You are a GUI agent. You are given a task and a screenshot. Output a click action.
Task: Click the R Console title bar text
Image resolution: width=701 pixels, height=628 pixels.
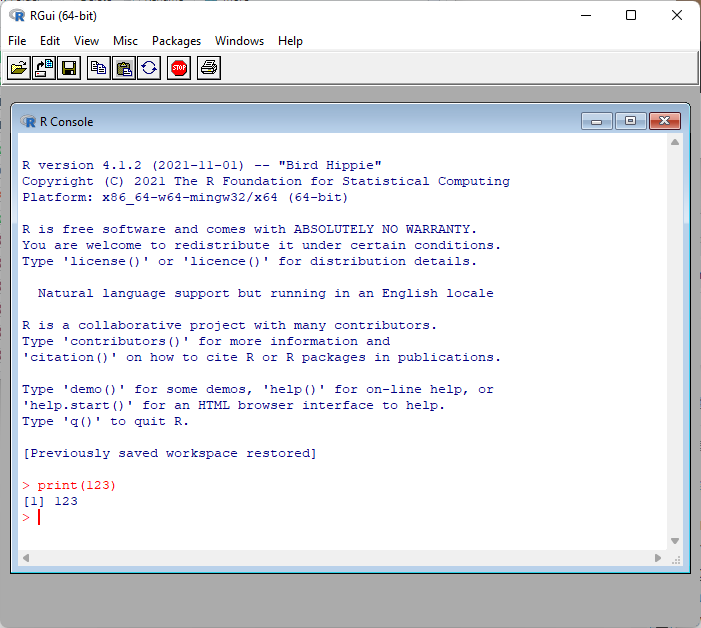click(x=67, y=122)
